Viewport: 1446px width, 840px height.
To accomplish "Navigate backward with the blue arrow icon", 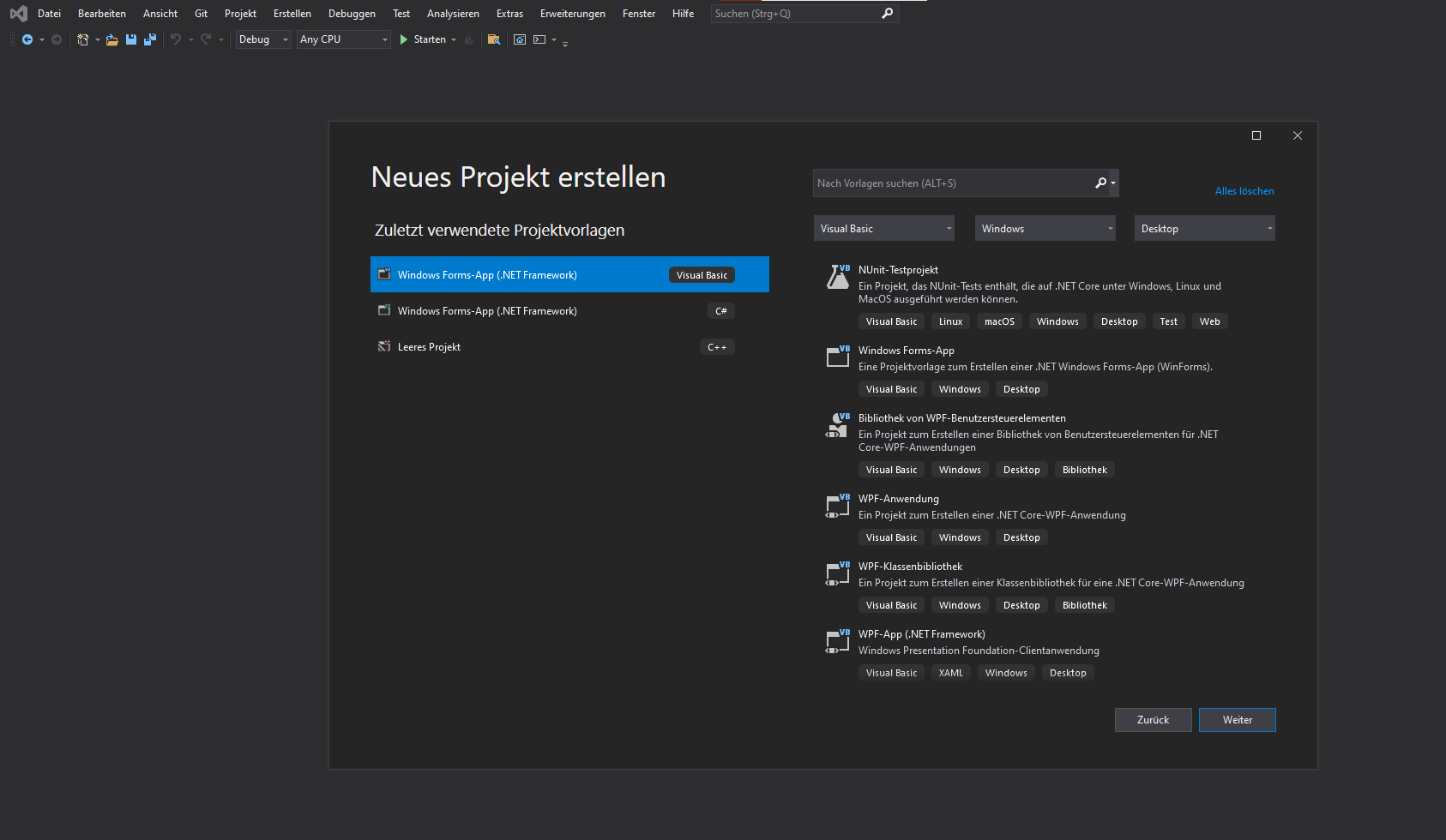I will point(27,39).
